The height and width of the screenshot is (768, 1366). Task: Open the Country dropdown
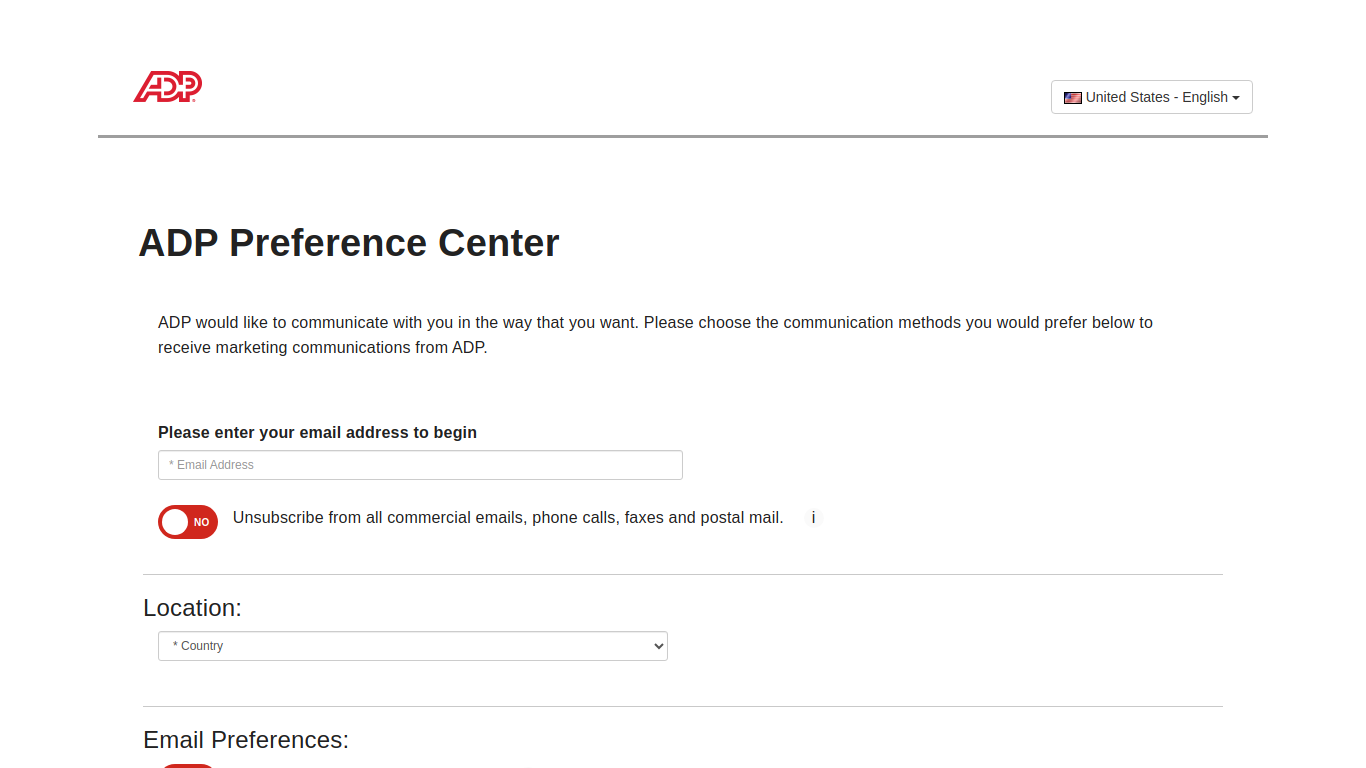click(x=413, y=646)
